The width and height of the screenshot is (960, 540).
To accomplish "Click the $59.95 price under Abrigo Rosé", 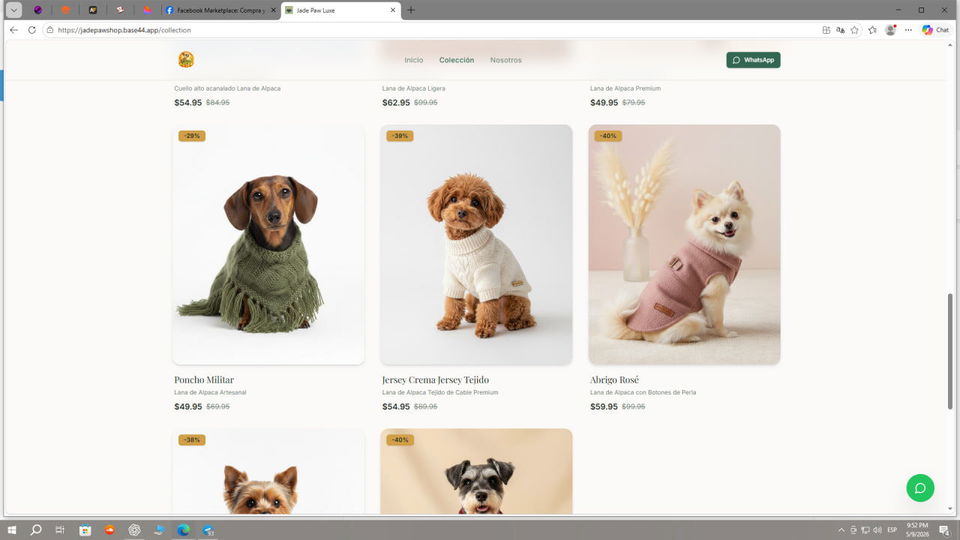I will click(x=604, y=407).
